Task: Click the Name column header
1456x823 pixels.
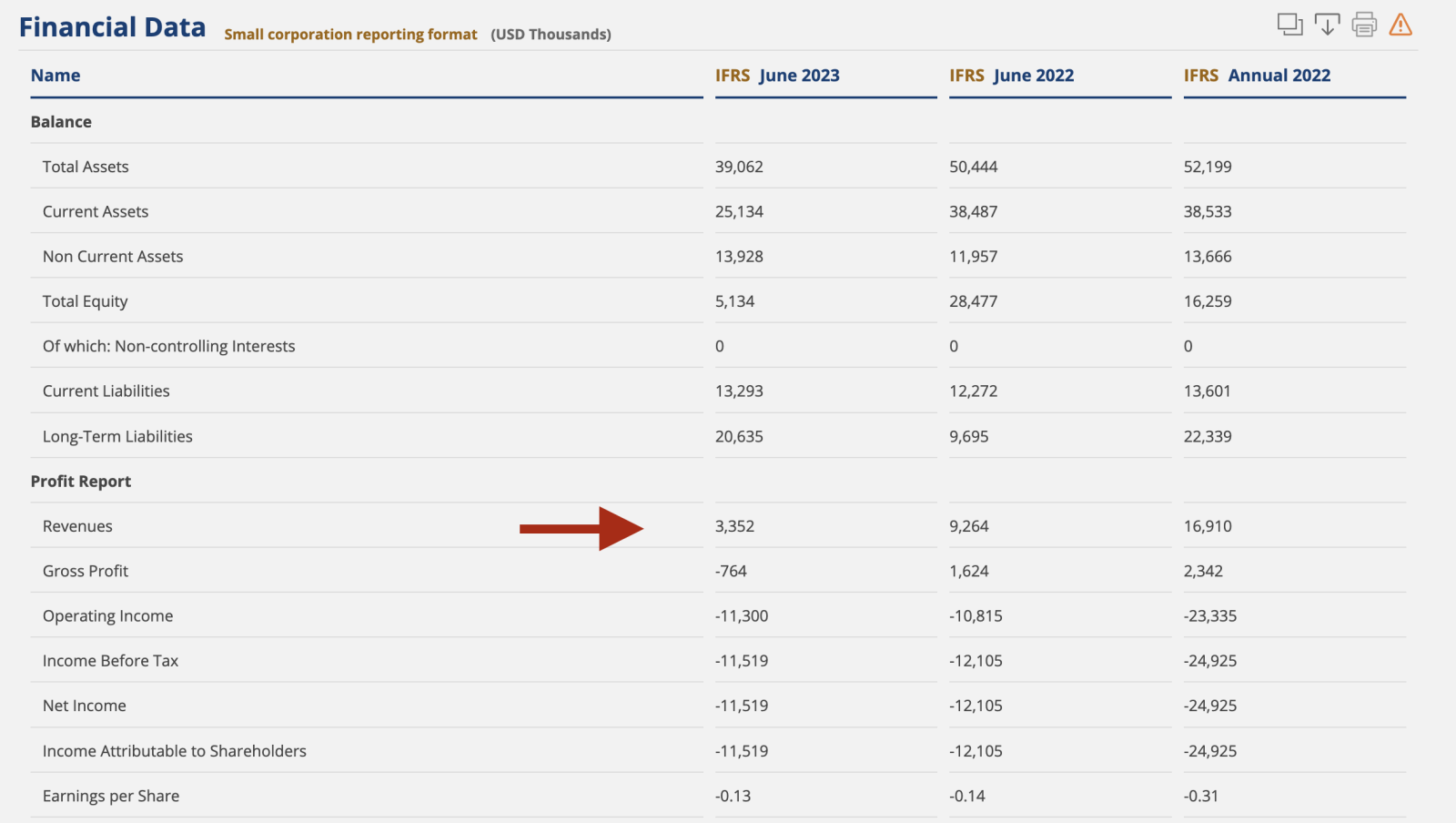Action: (x=56, y=76)
